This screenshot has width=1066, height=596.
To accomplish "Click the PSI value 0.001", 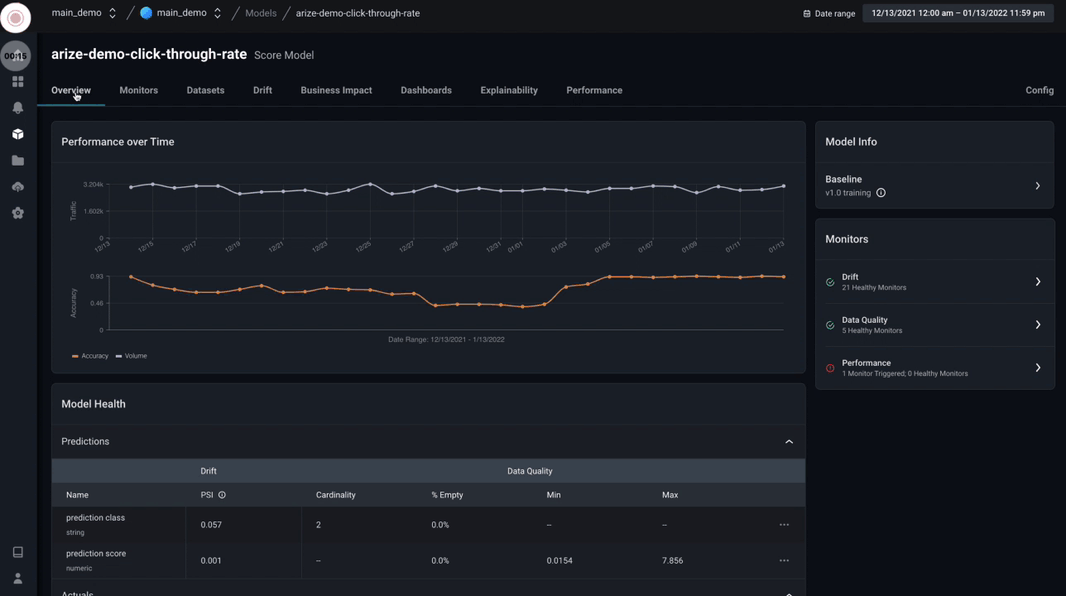I will pos(211,561).
